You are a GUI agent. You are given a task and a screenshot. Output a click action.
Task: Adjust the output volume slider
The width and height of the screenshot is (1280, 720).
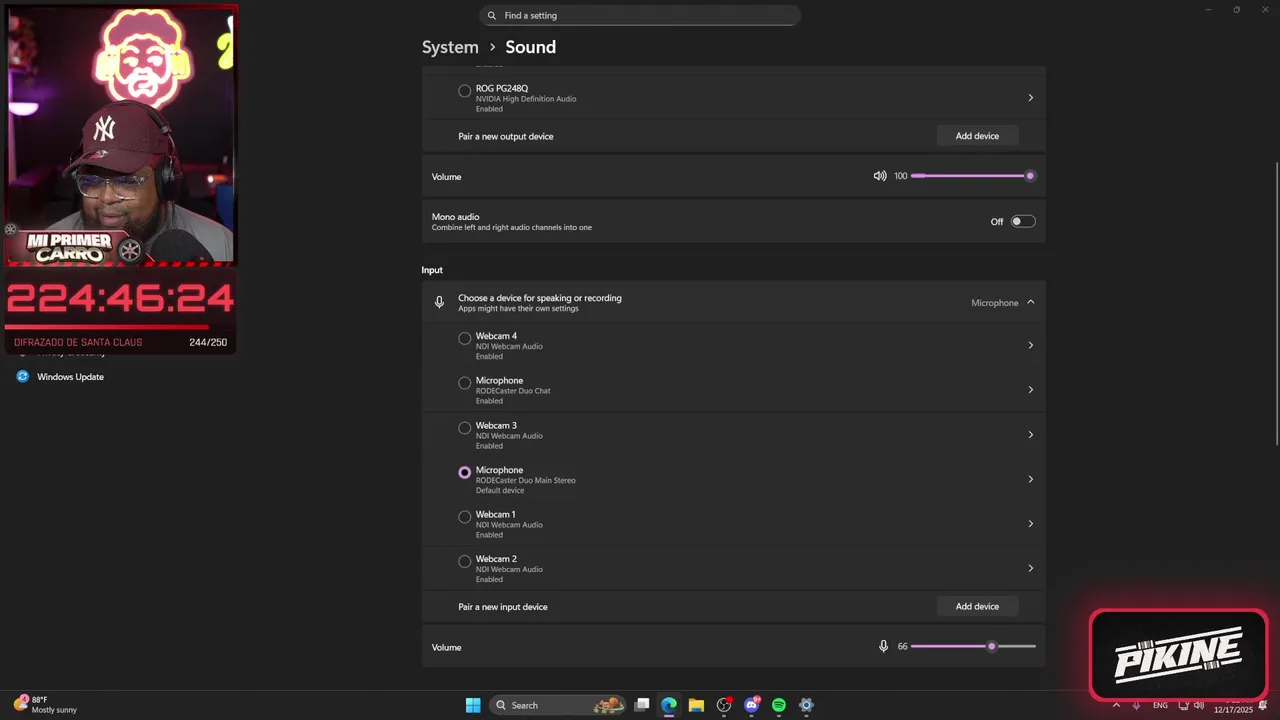point(973,176)
